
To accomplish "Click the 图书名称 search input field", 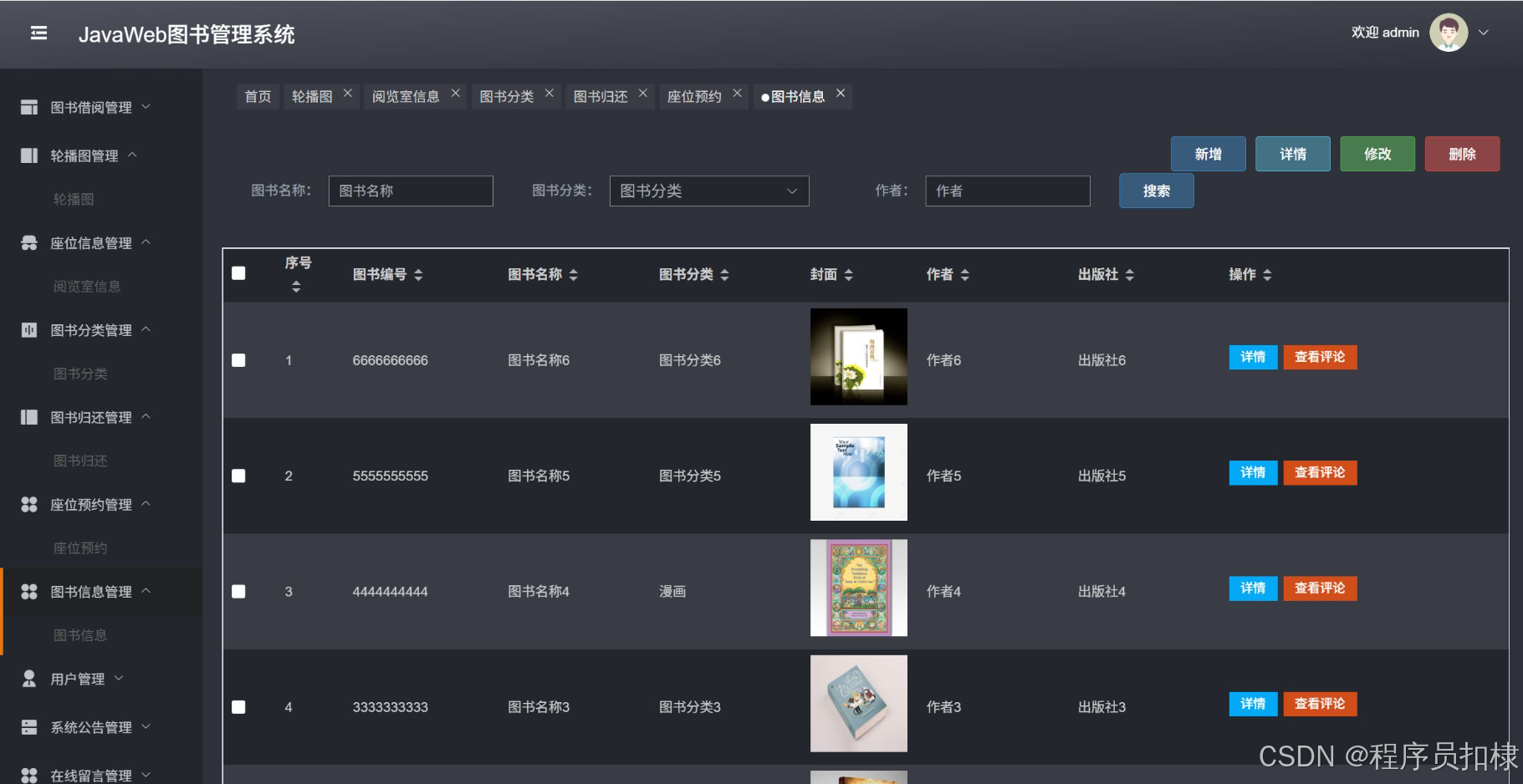I will [x=411, y=191].
